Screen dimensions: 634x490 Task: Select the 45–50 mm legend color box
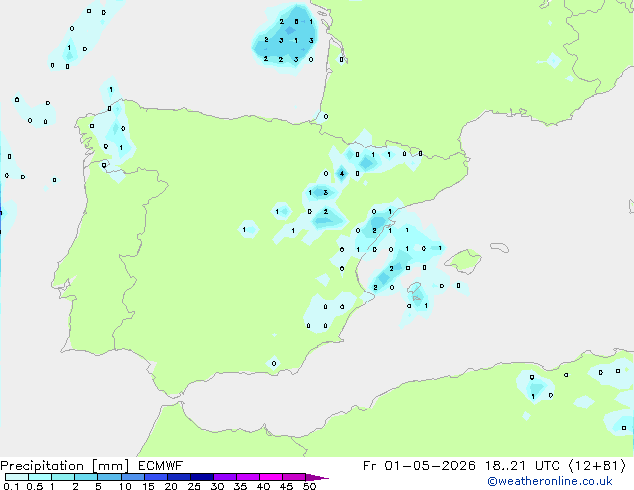(x=294, y=477)
